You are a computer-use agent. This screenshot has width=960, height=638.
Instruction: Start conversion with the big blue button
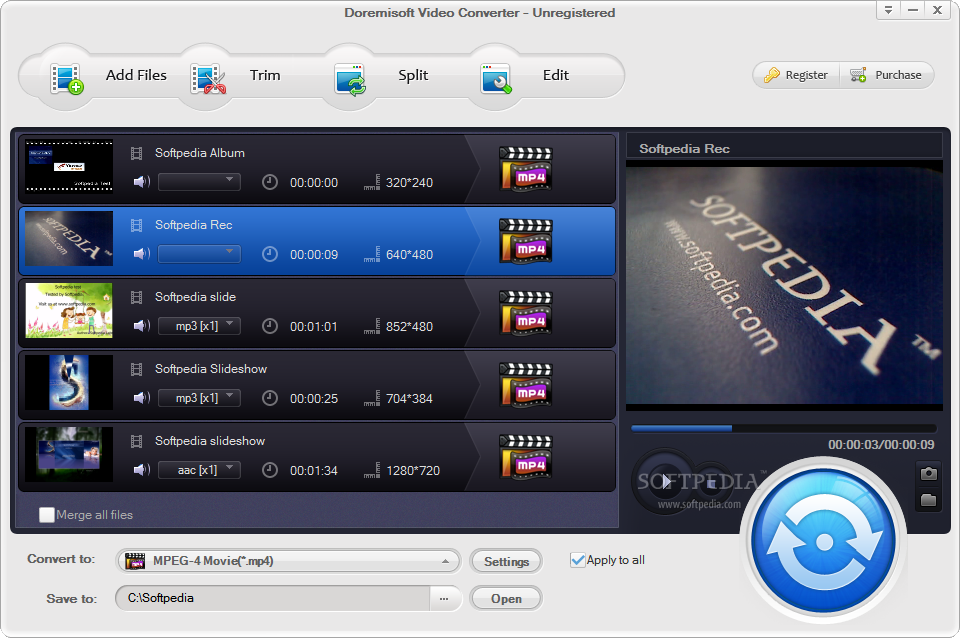coord(824,542)
